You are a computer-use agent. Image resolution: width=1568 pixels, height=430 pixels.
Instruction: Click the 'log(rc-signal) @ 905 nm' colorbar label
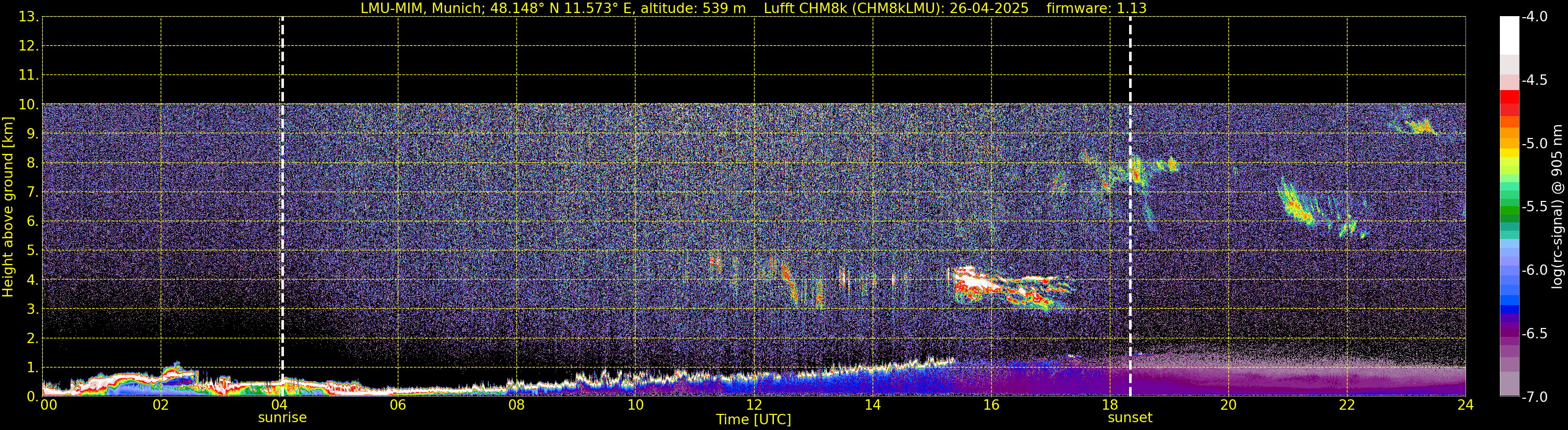click(1557, 207)
